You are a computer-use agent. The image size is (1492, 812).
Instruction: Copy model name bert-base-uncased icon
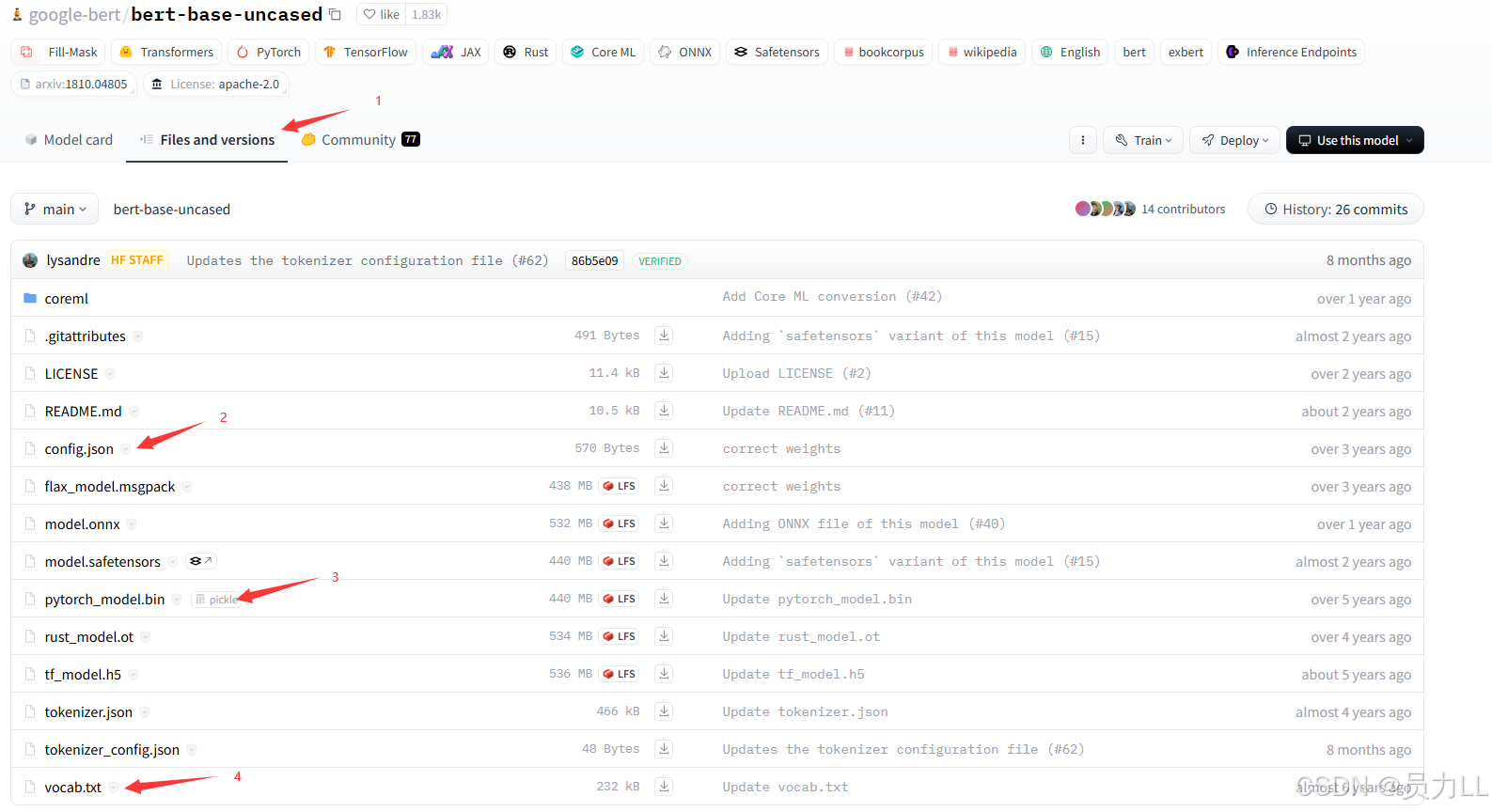(x=335, y=14)
